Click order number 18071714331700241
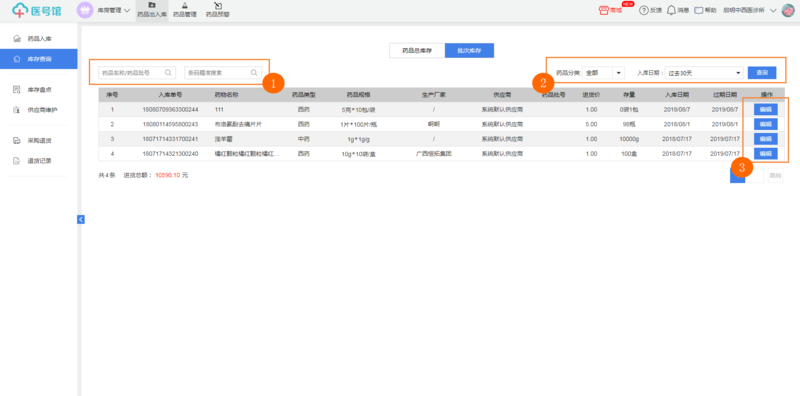Screen dimensions: 800x396 pos(170,139)
